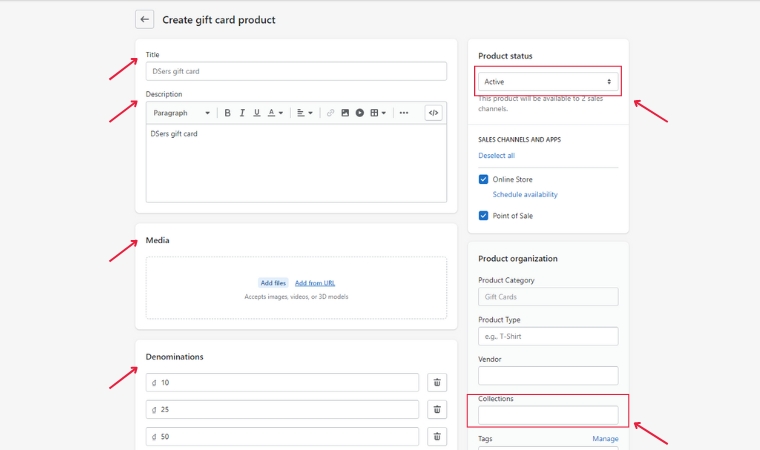Screen dimensions: 760x450
Task: Open the text color dropdown
Action: click(x=275, y=113)
